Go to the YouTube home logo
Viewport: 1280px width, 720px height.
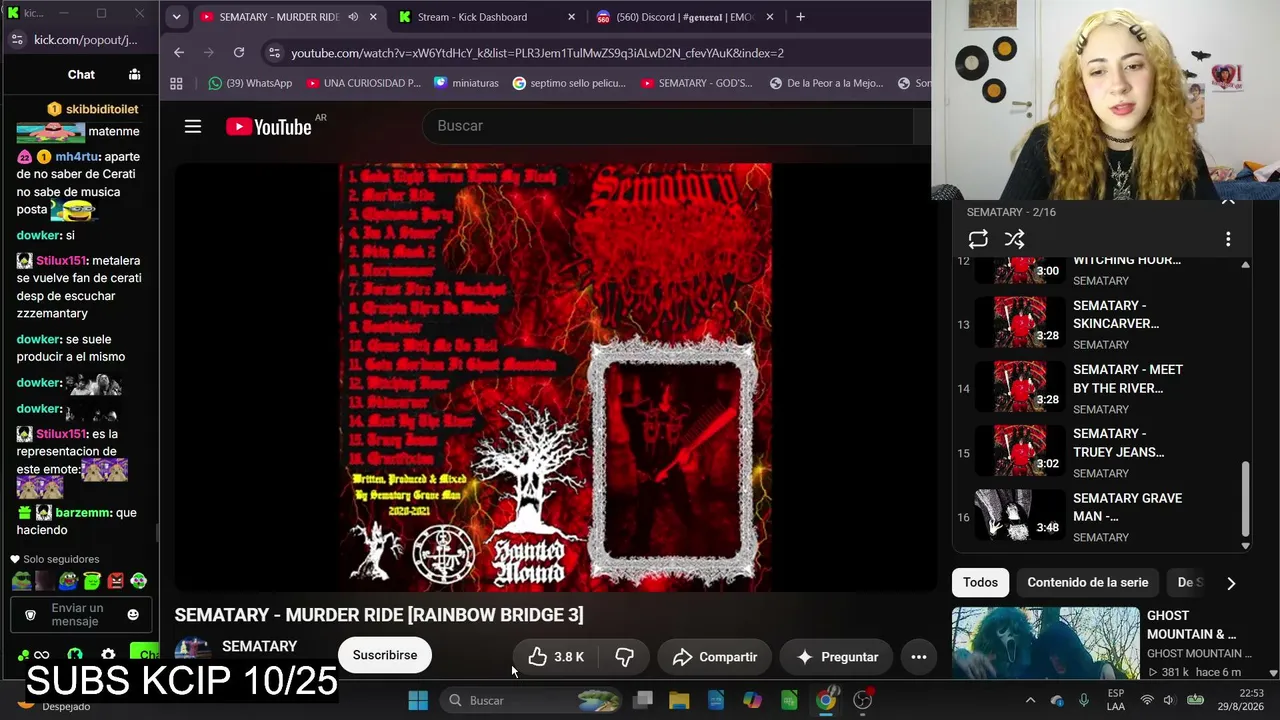point(269,126)
